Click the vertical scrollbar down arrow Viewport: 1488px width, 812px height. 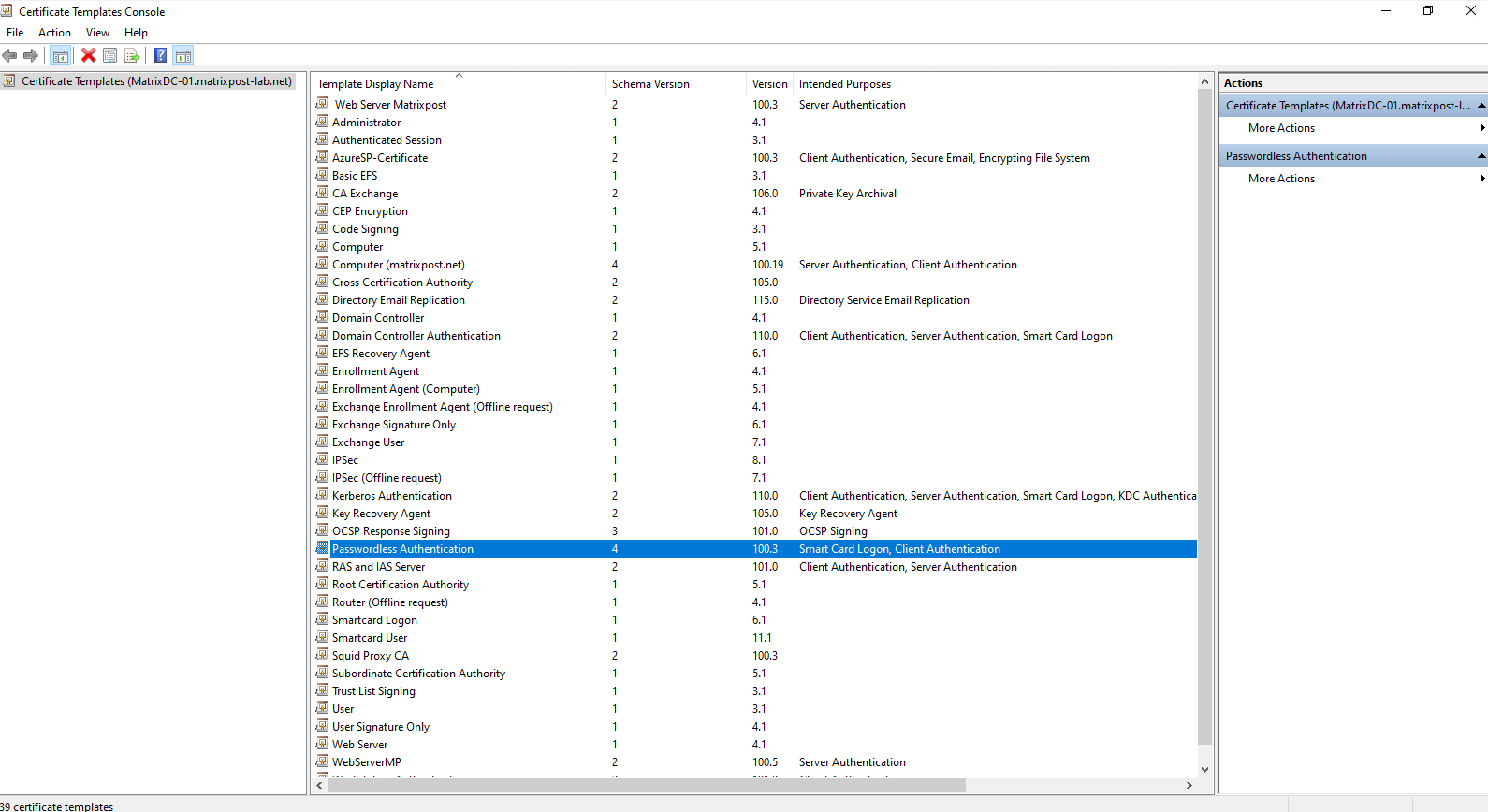(x=1204, y=770)
